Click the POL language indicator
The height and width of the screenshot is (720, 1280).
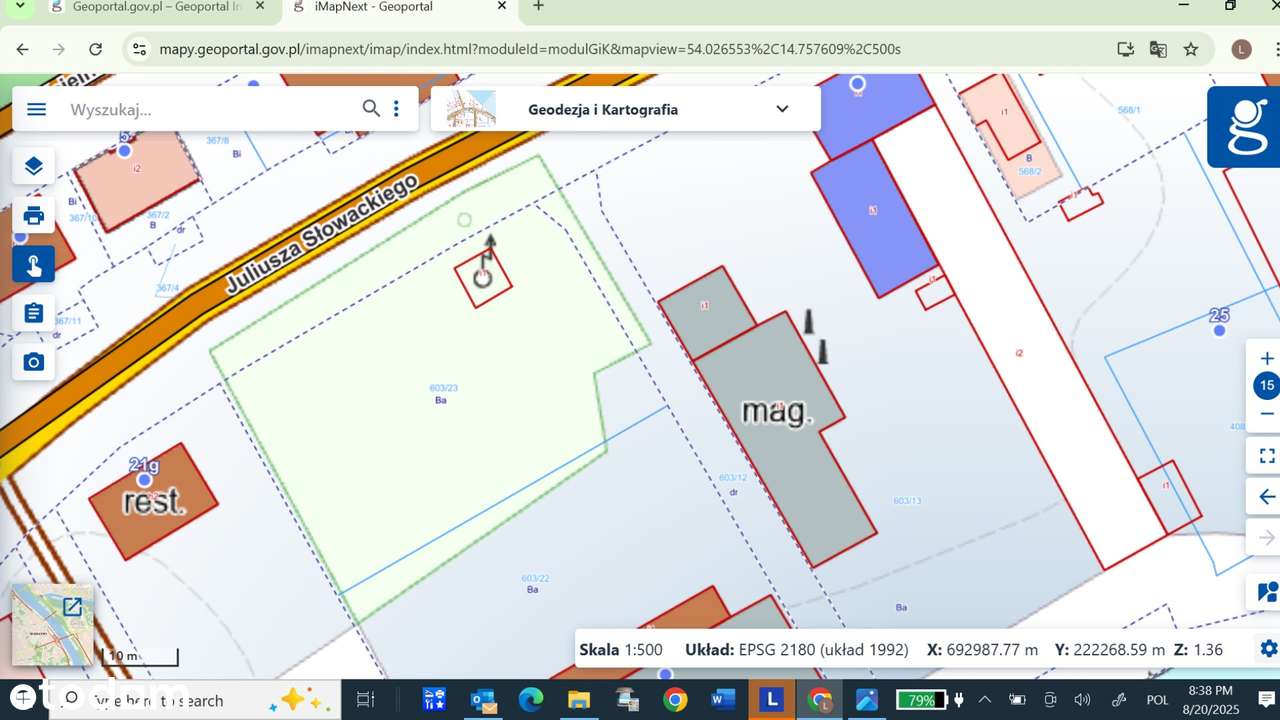click(1157, 699)
